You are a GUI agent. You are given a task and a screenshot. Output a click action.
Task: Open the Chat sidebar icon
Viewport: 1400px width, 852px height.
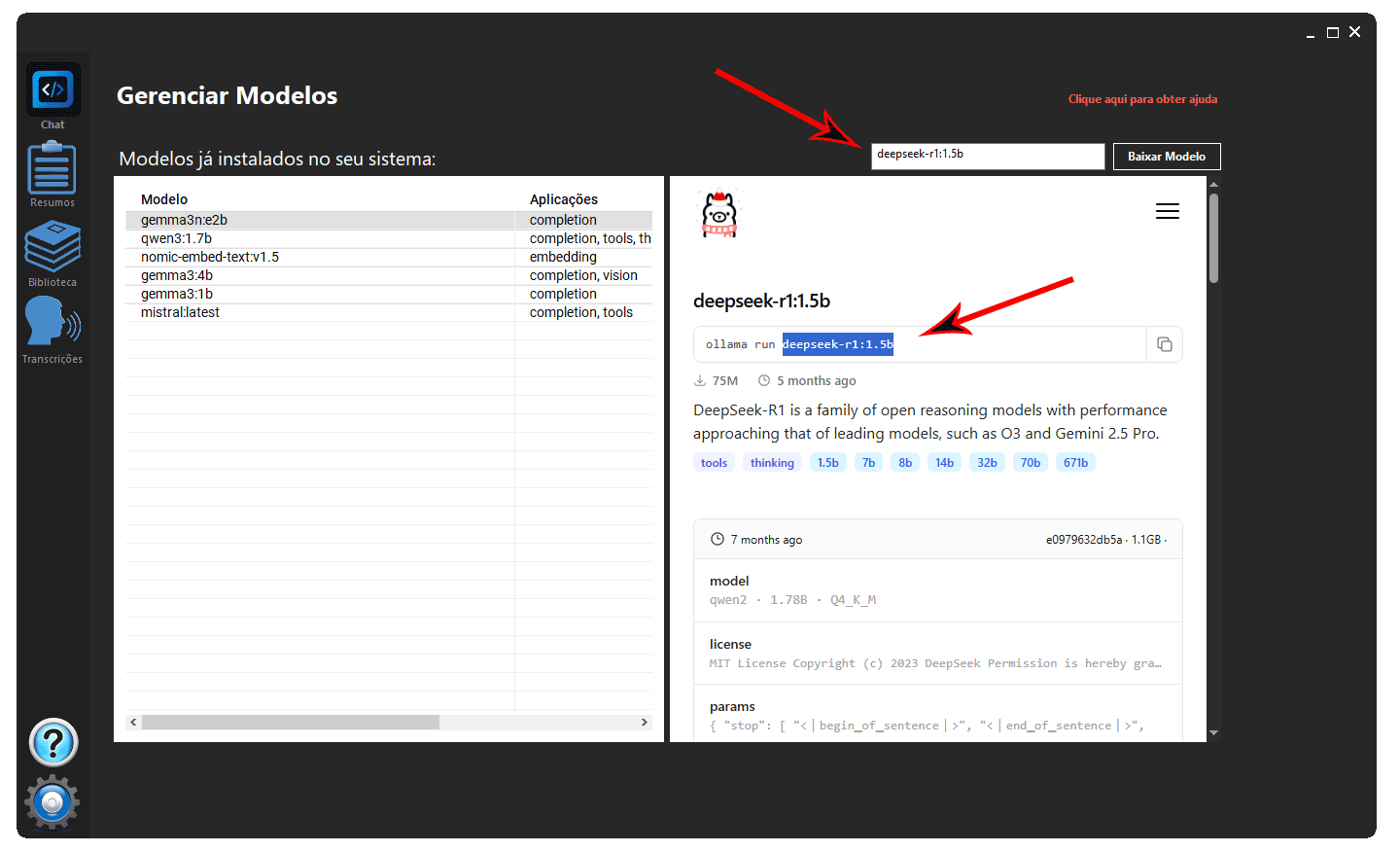[x=52, y=90]
